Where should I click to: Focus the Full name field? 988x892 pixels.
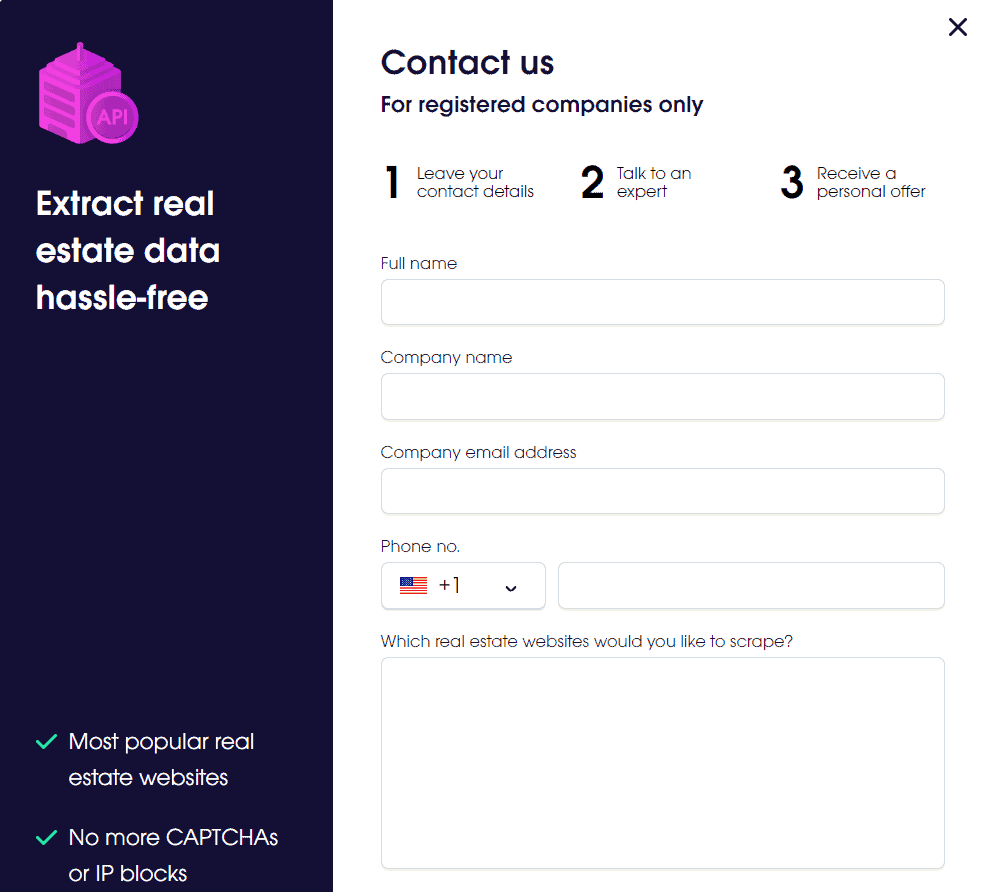(x=662, y=302)
